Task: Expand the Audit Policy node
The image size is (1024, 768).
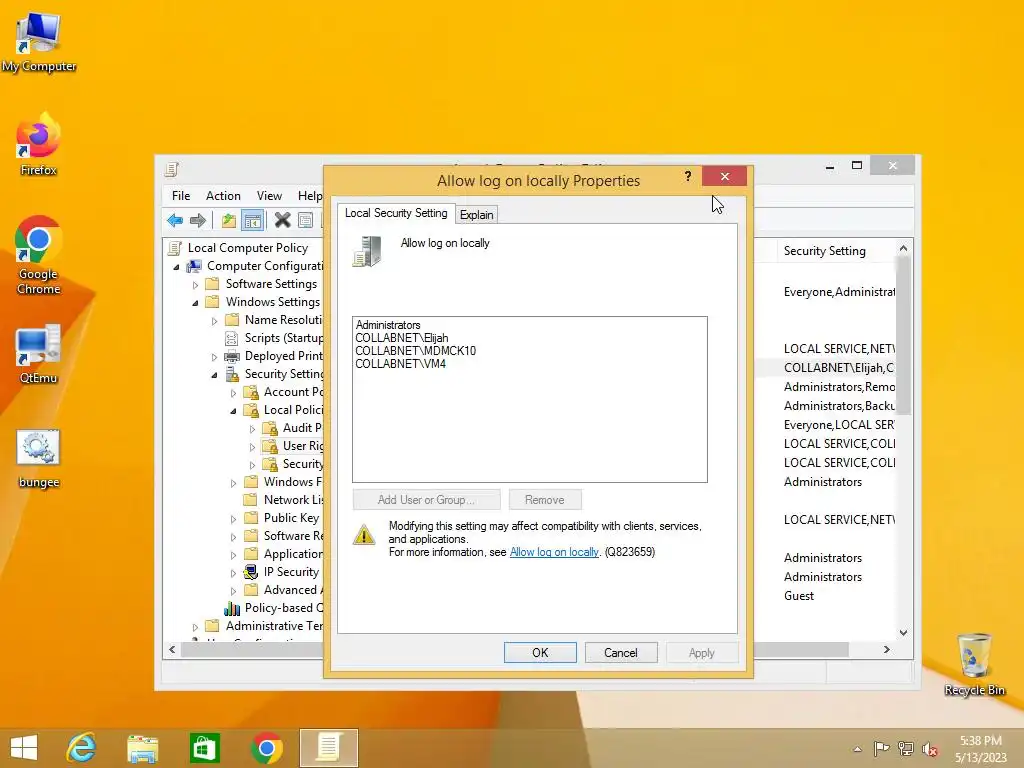Action: pyautogui.click(x=252, y=429)
